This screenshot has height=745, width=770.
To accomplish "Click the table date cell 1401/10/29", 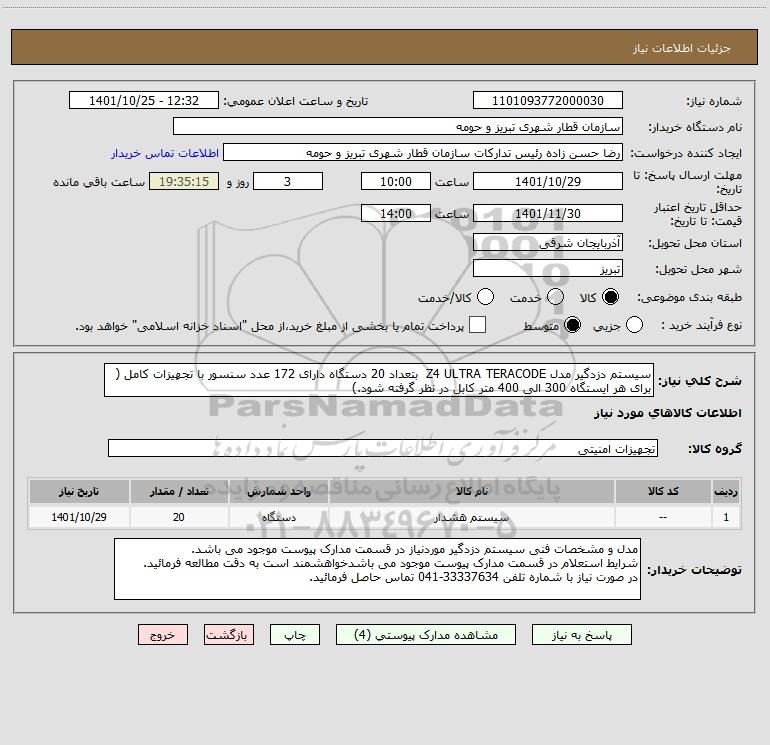I will (x=79, y=517).
